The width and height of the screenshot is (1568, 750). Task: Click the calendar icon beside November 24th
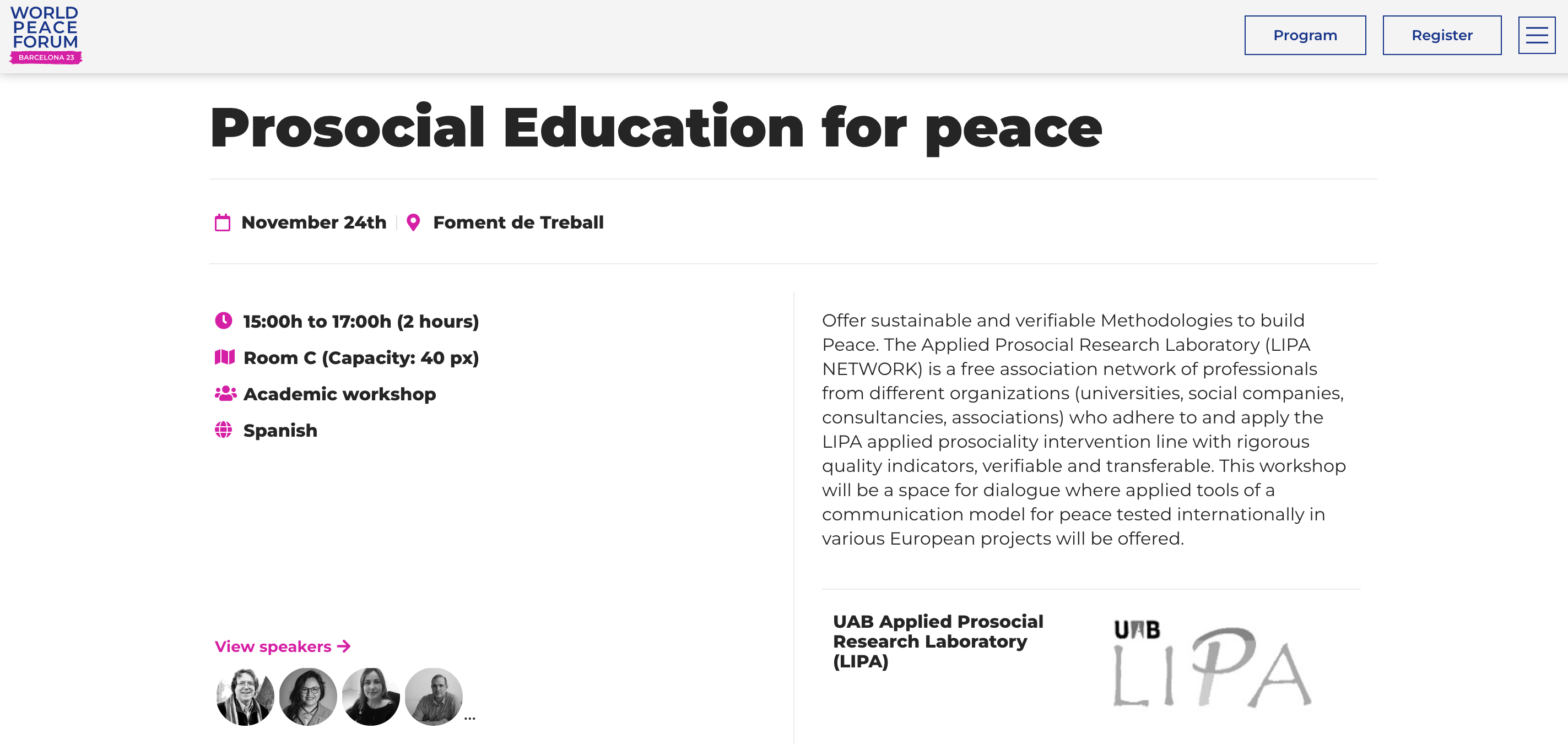point(223,222)
